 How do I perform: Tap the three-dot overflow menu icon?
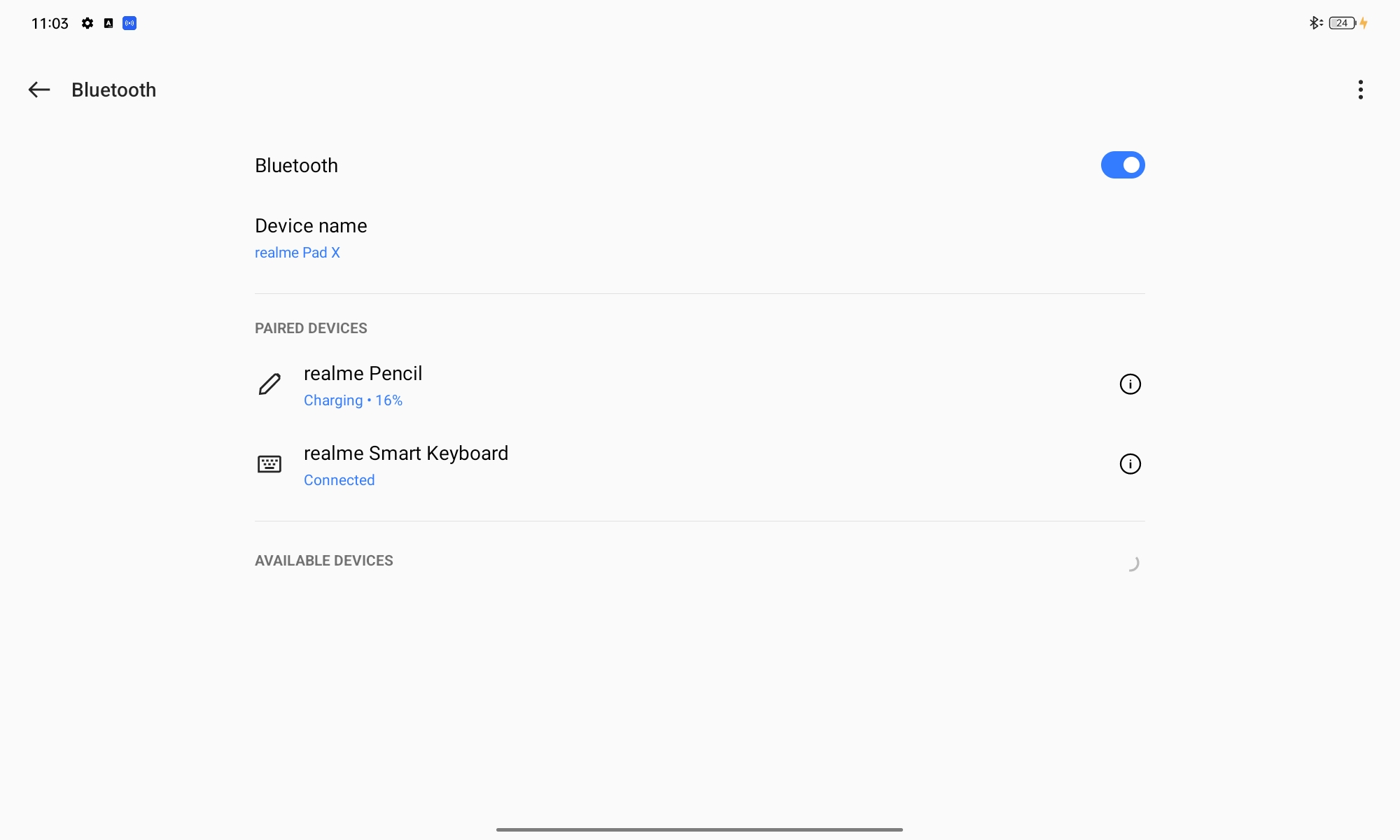click(1361, 90)
